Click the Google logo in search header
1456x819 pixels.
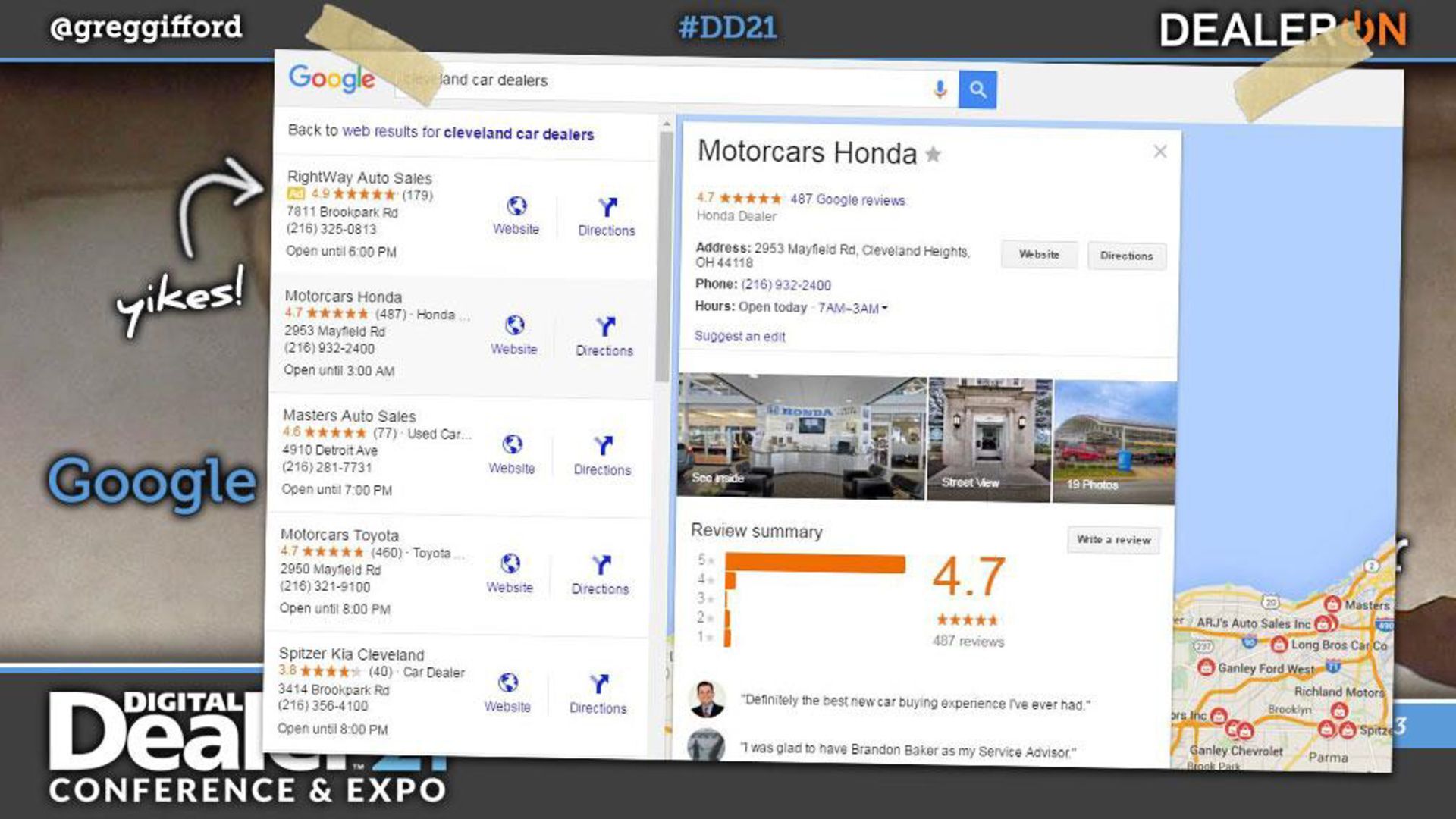click(331, 78)
